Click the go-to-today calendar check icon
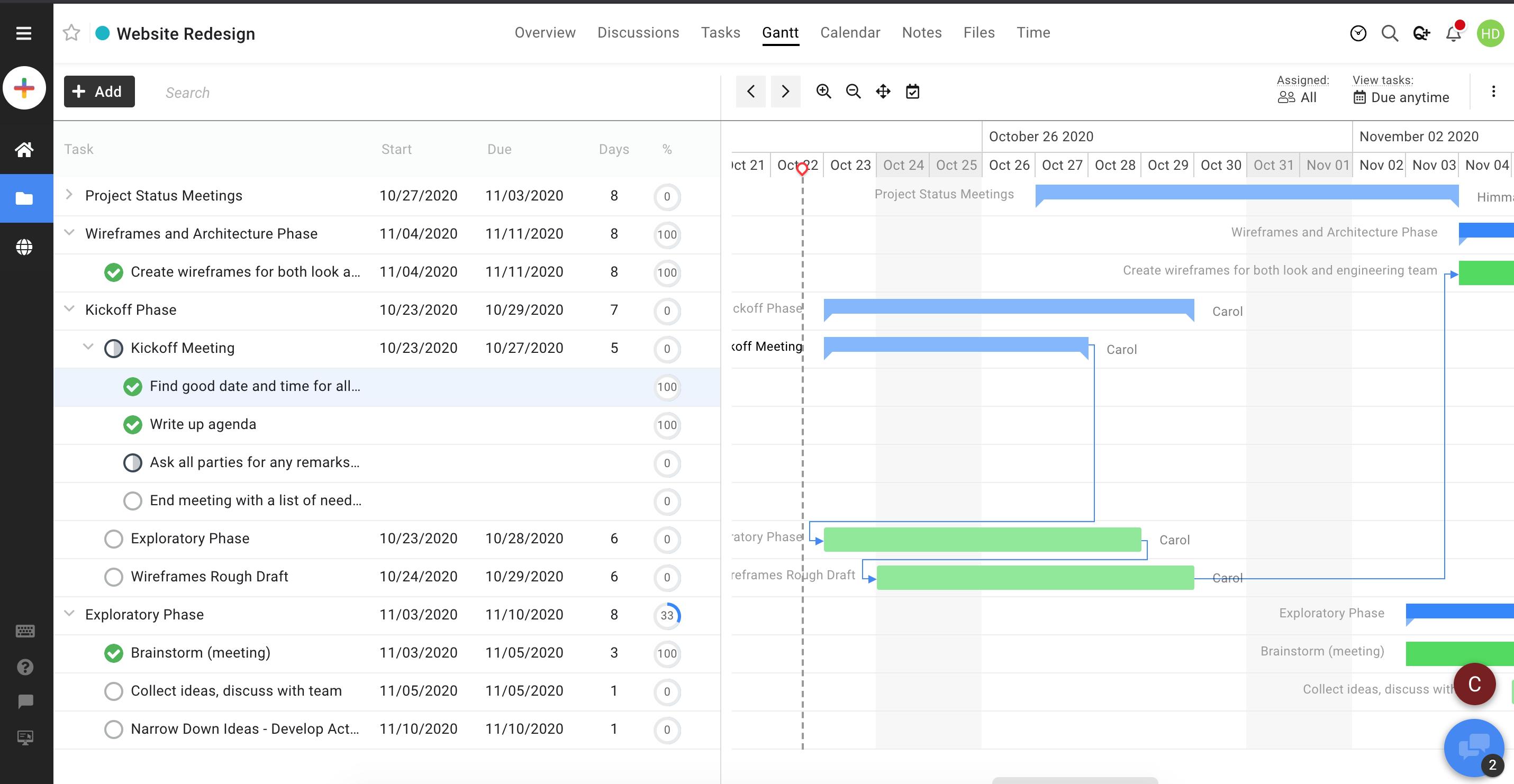This screenshot has width=1514, height=784. [912, 92]
